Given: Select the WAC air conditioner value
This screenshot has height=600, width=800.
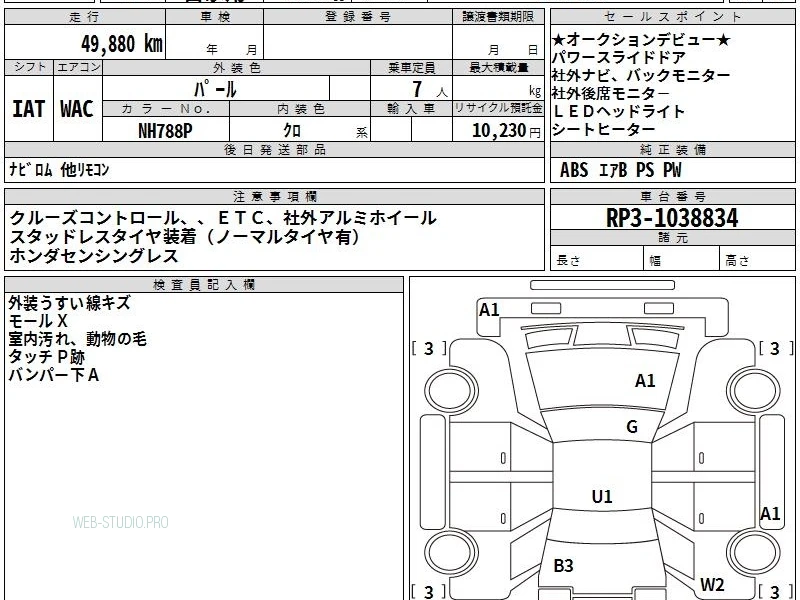Looking at the screenshot, I should coord(77,109).
